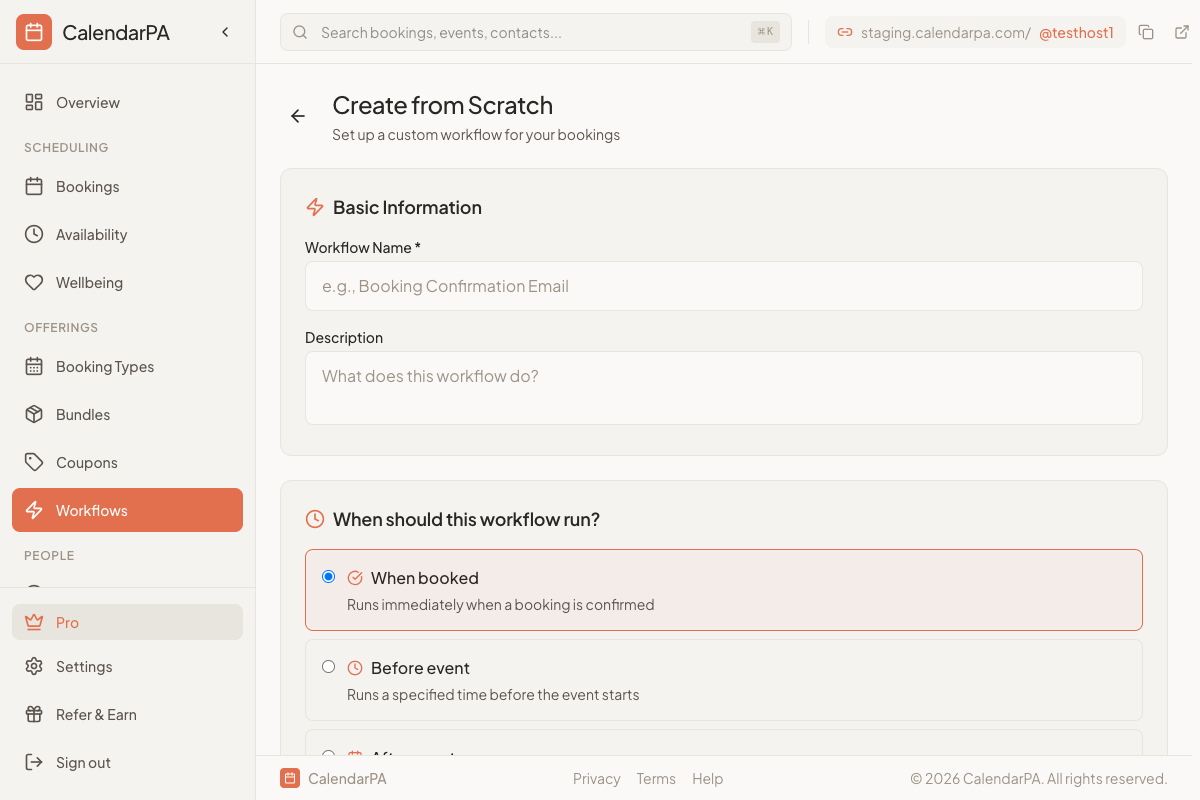Click the Coupons tag icon

coord(34,462)
